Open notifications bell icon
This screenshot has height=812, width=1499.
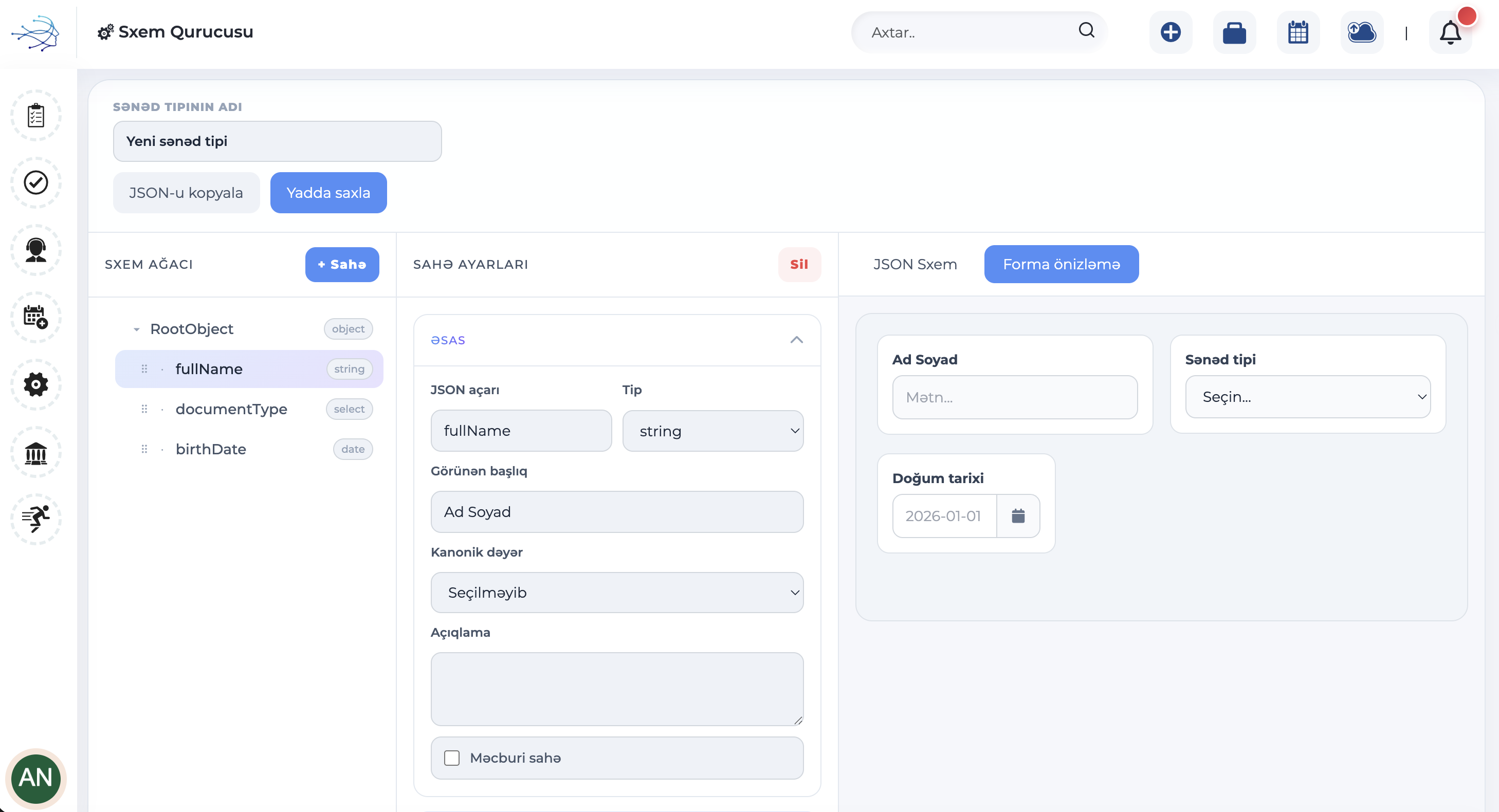(x=1450, y=33)
